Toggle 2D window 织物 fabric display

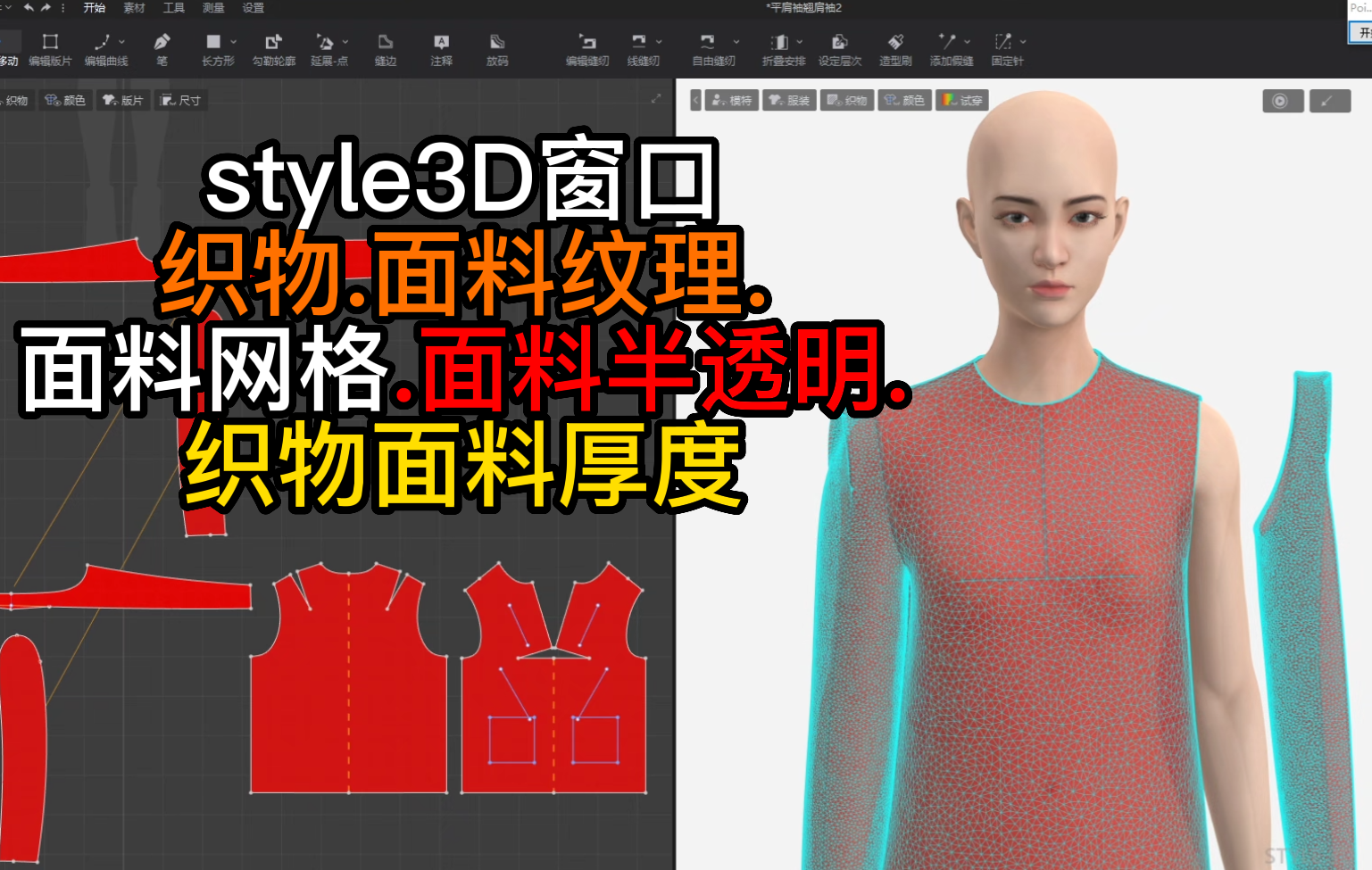(x=15, y=100)
